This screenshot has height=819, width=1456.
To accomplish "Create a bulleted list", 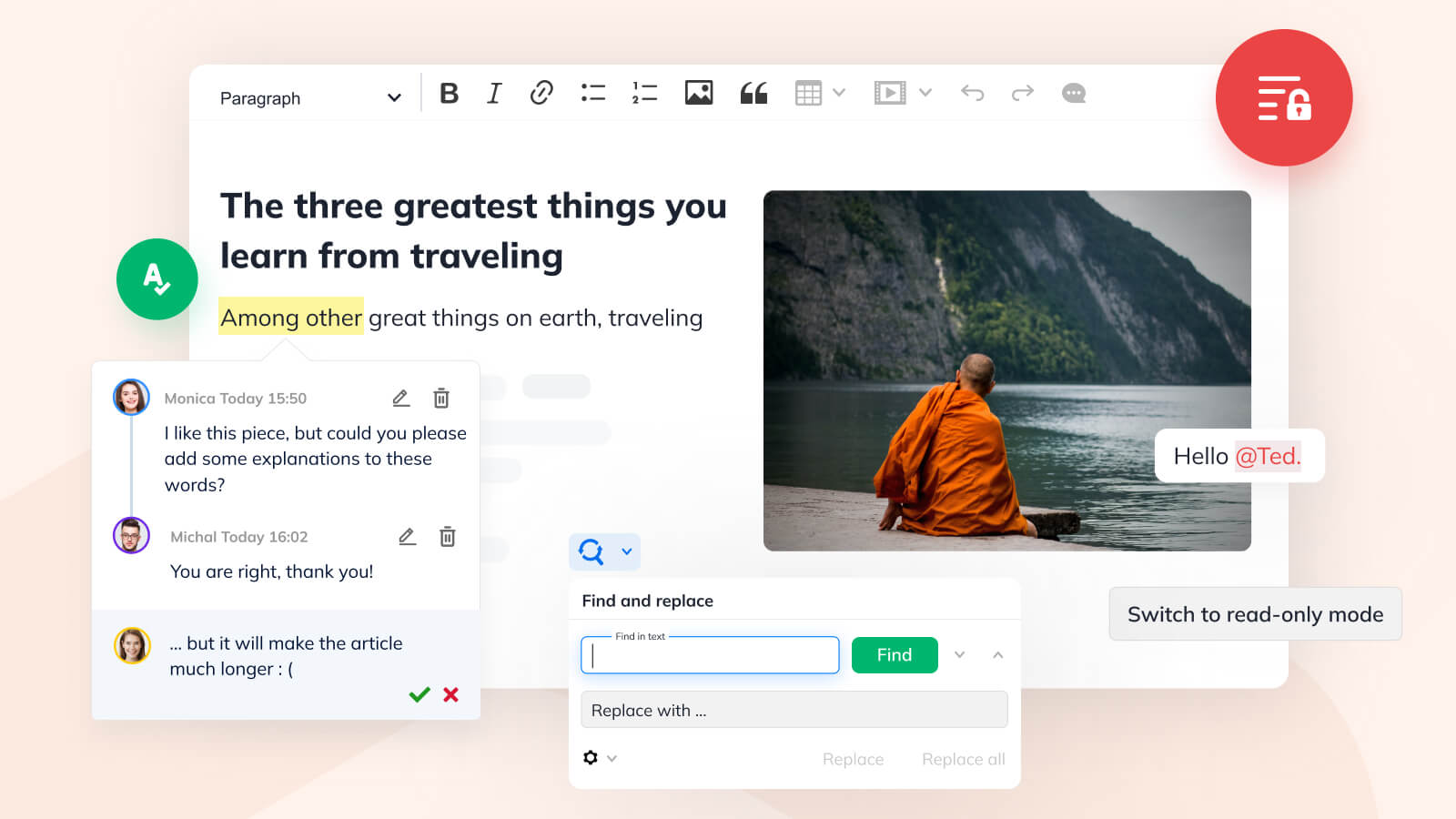I will [x=593, y=93].
